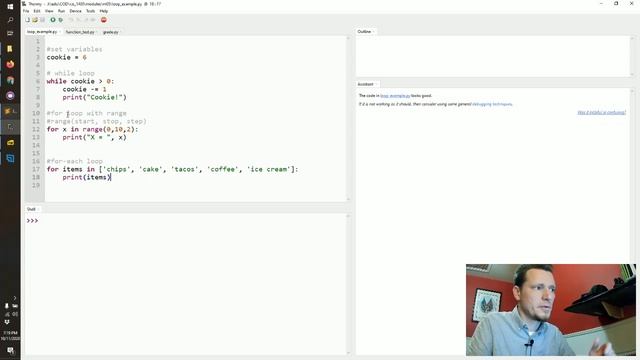The height and width of the screenshot is (360, 640).
Task: Stop the program with red Stop icon
Action: tap(104, 20)
